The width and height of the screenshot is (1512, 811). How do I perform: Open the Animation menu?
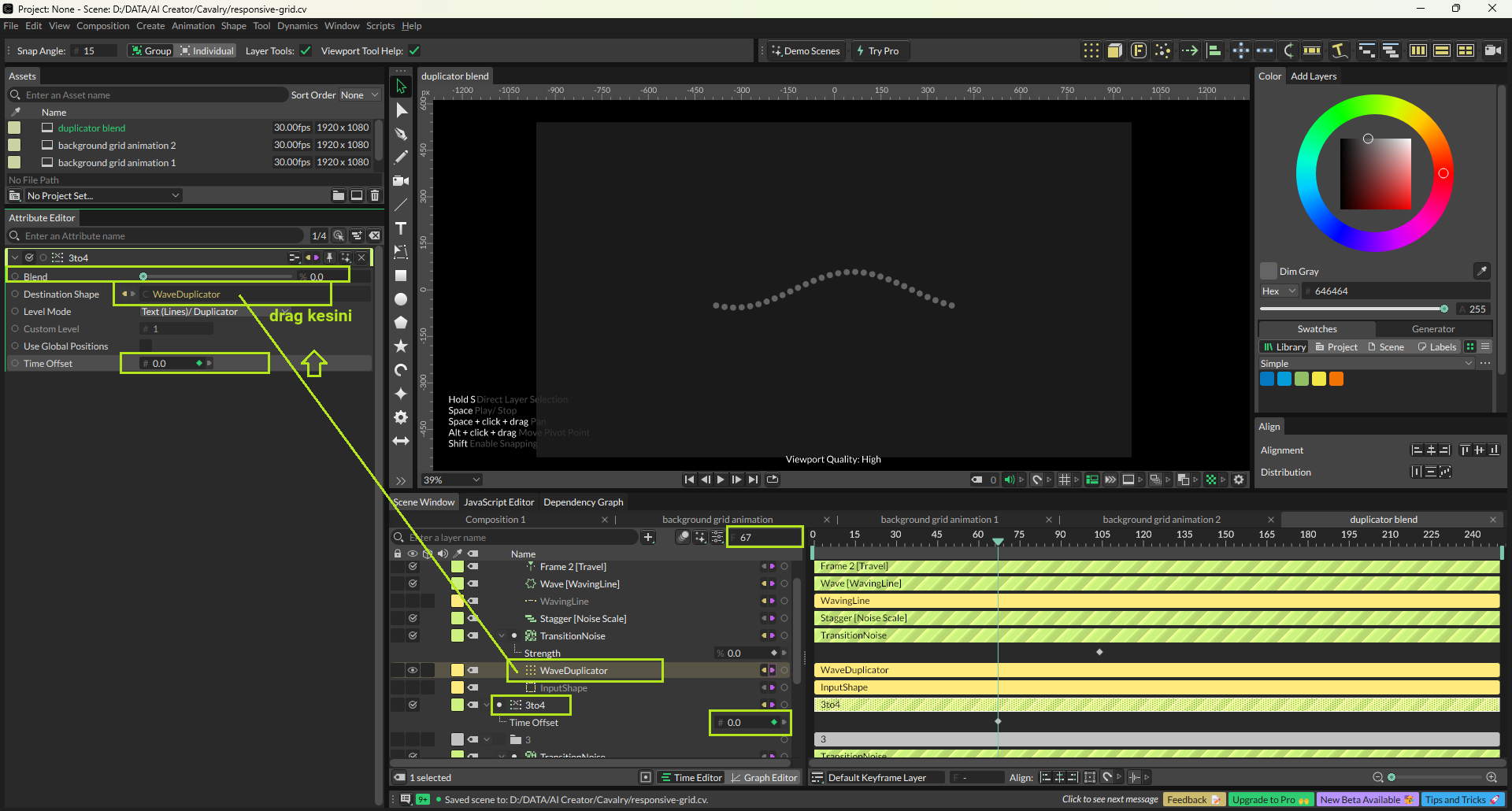click(x=193, y=26)
